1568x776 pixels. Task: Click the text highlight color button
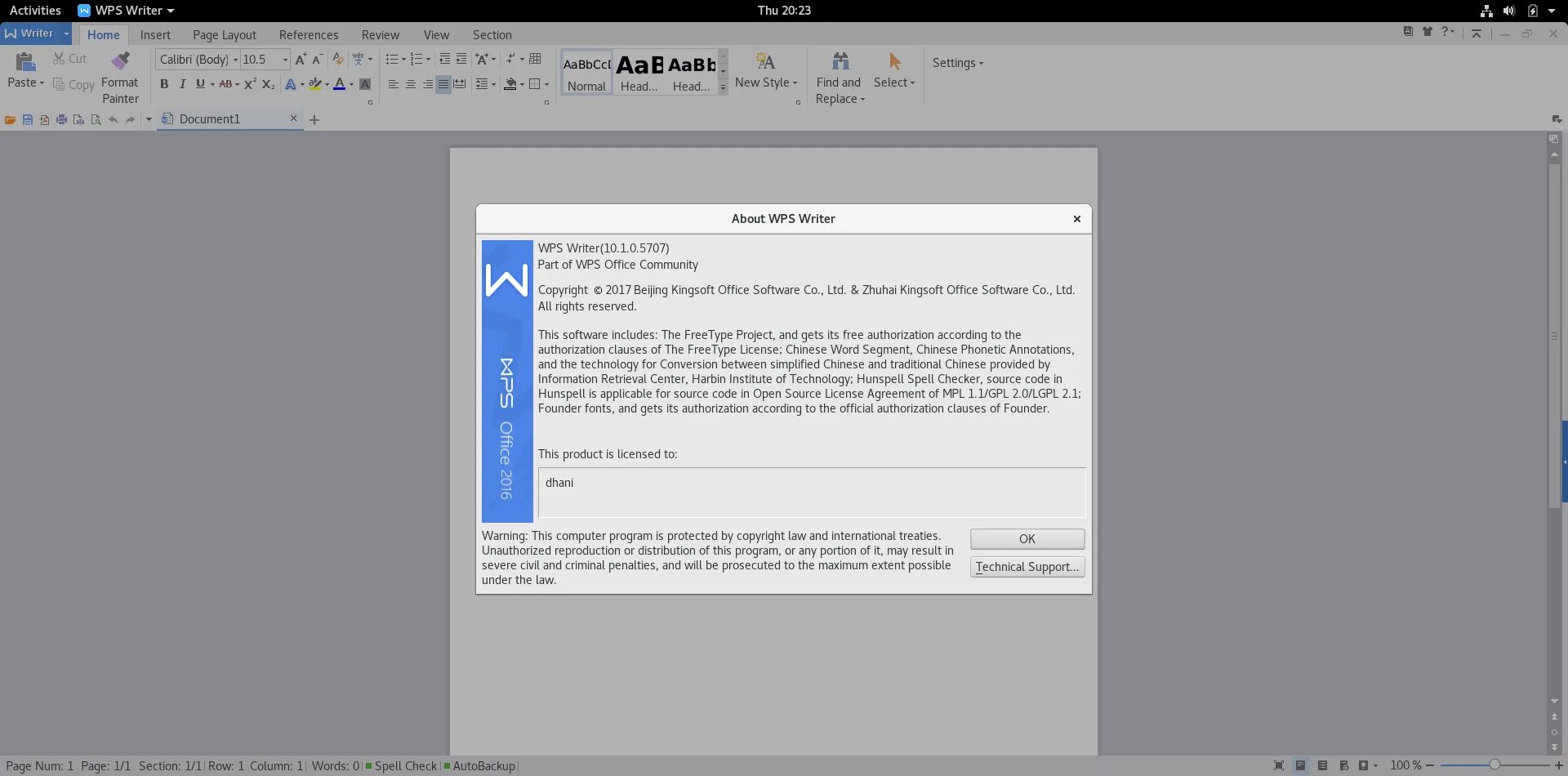click(x=315, y=84)
